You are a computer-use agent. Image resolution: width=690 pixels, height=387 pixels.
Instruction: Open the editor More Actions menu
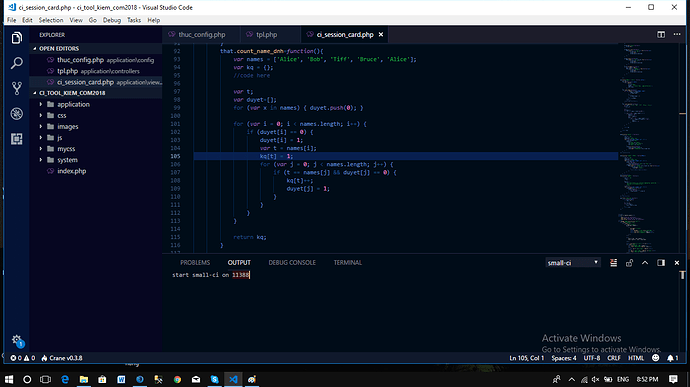click(677, 34)
